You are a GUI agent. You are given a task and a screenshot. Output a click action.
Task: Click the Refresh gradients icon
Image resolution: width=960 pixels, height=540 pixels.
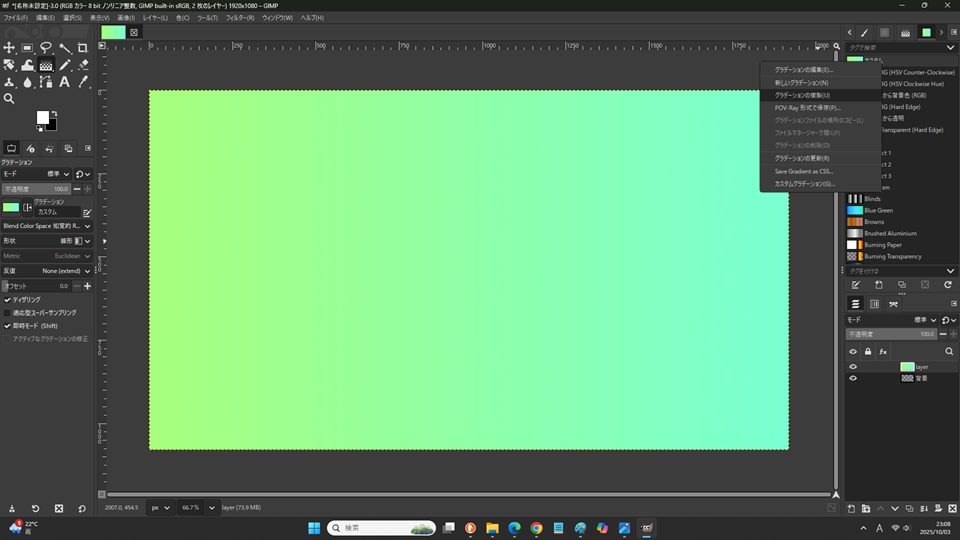[x=947, y=285]
